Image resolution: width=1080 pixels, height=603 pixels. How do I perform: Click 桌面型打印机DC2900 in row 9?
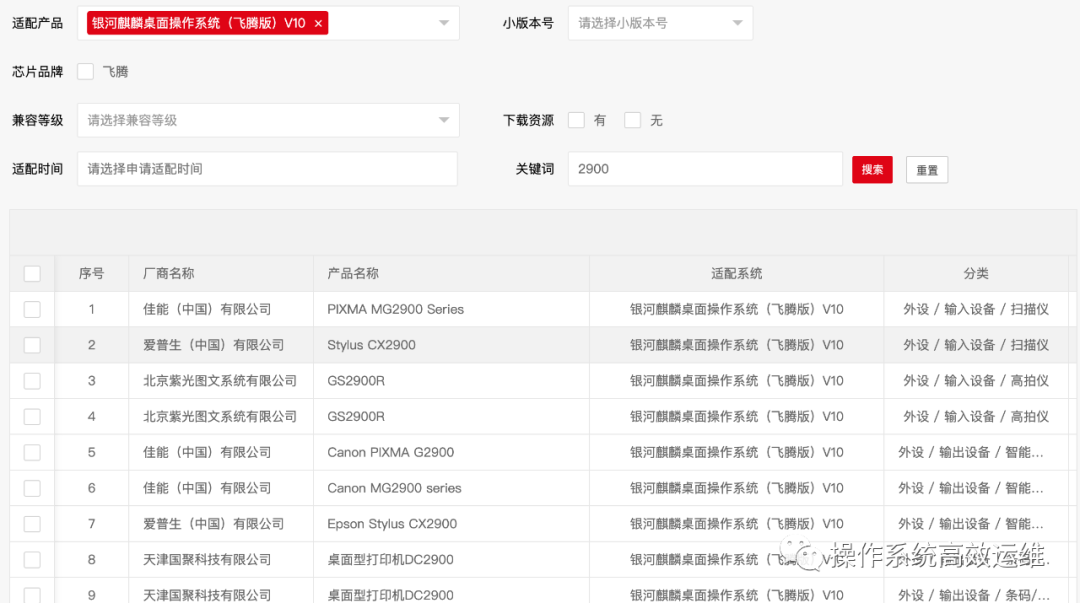pyautogui.click(x=391, y=595)
